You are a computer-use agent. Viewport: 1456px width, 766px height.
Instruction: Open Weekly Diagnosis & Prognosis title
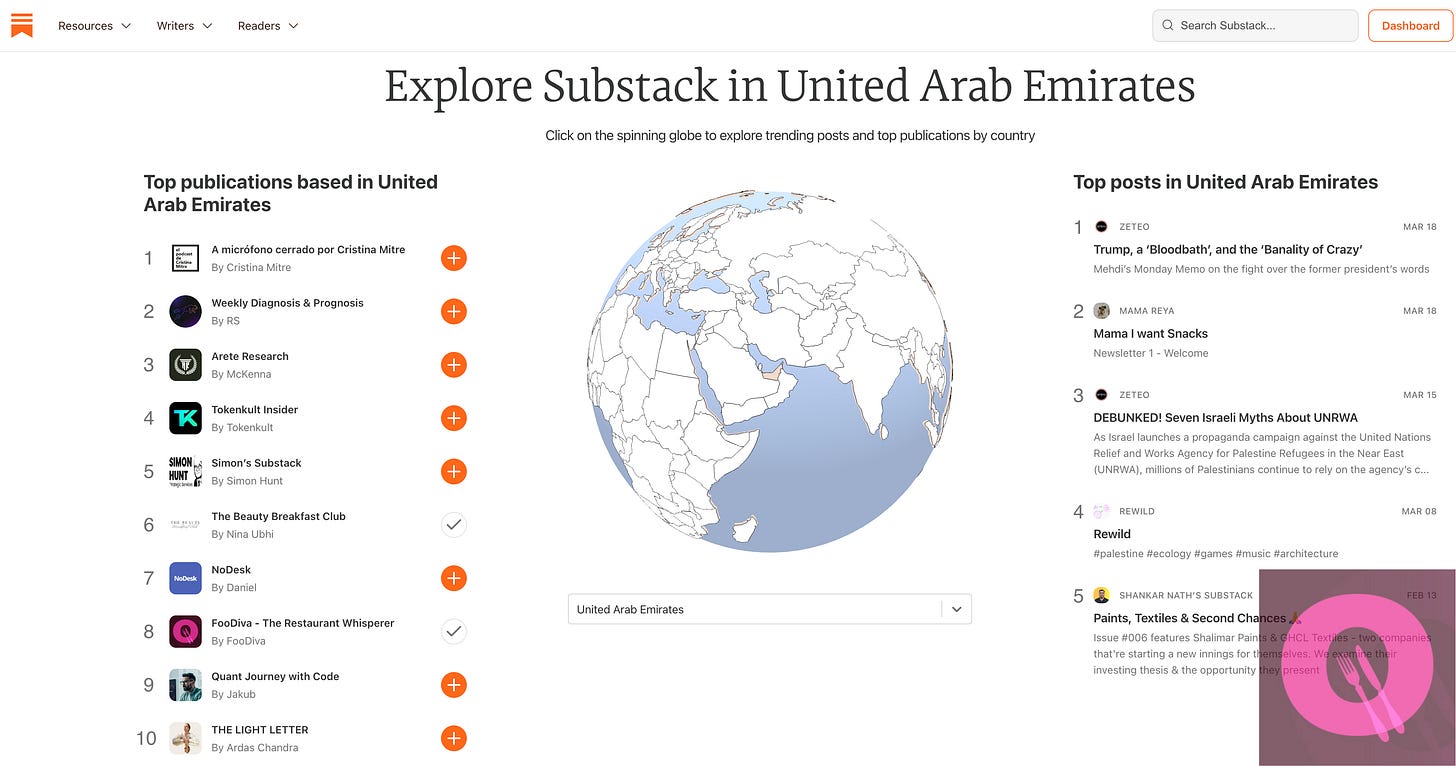tap(287, 303)
